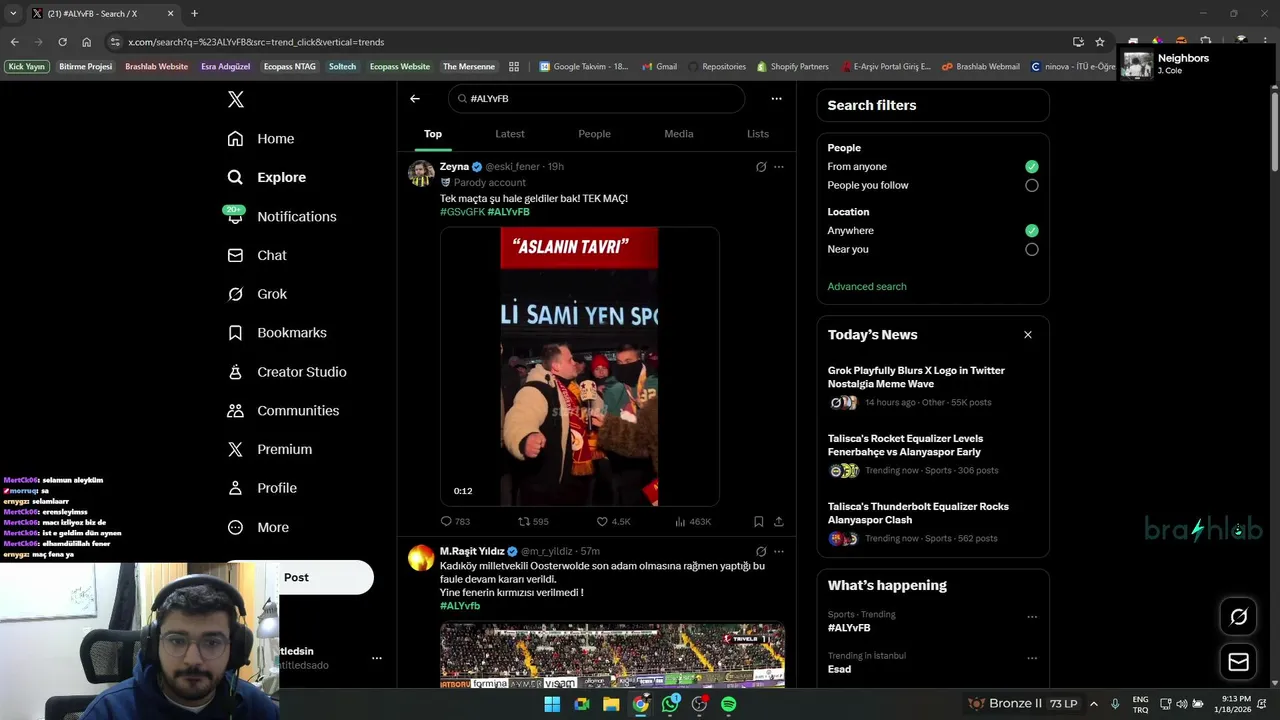
Task: Select People you follow option
Action: [1032, 185]
